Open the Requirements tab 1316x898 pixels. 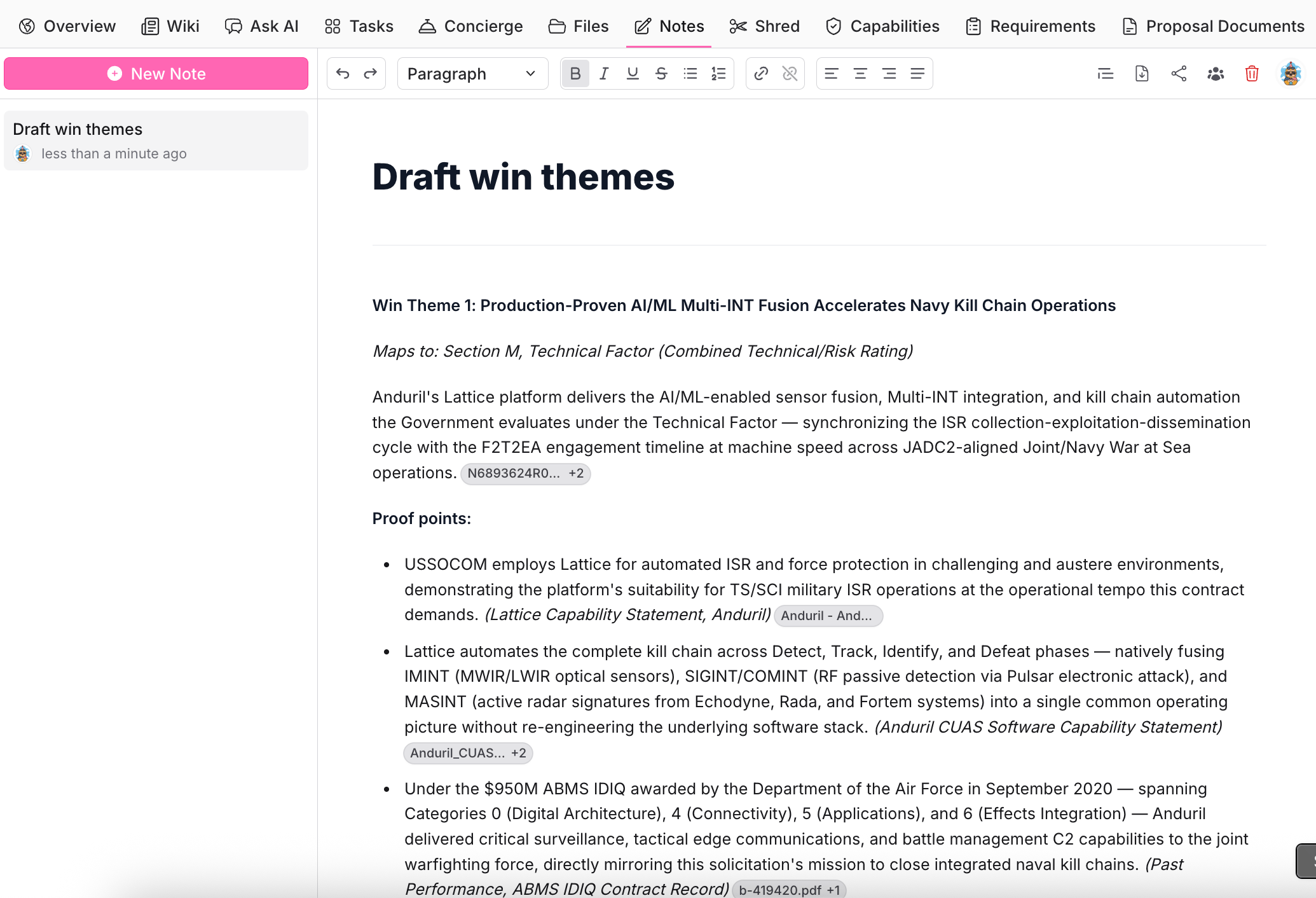pyautogui.click(x=1031, y=26)
